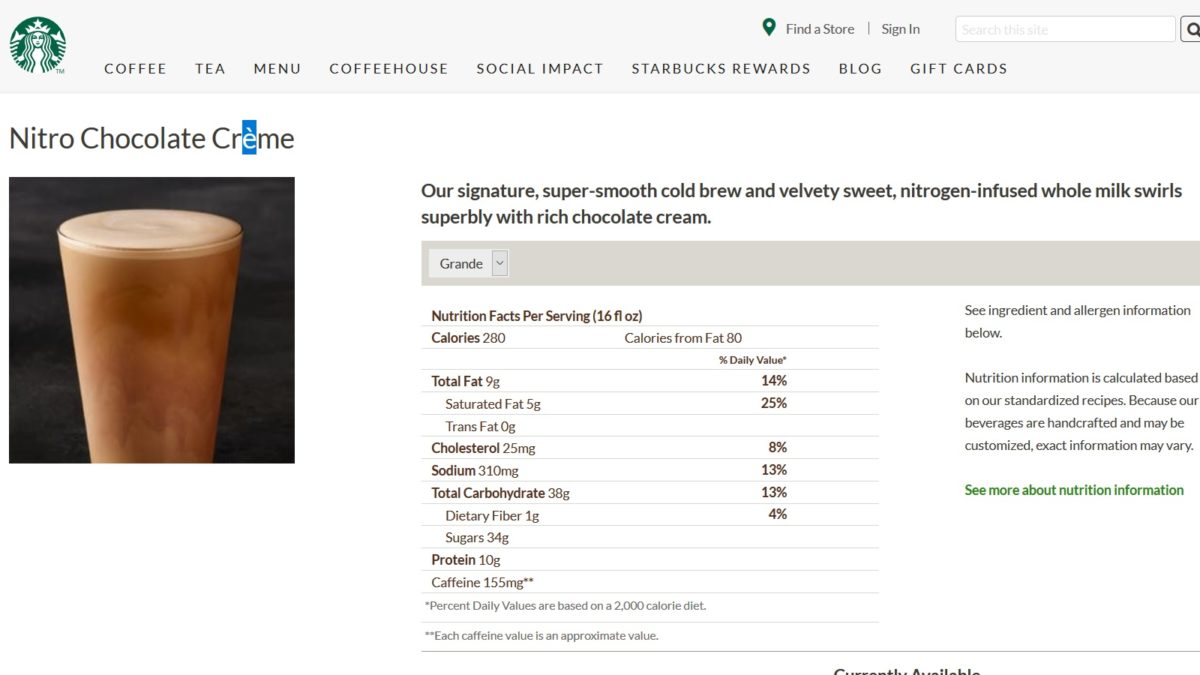The width and height of the screenshot is (1200, 675).
Task: Open the Coffeehouse menu
Action: point(389,69)
